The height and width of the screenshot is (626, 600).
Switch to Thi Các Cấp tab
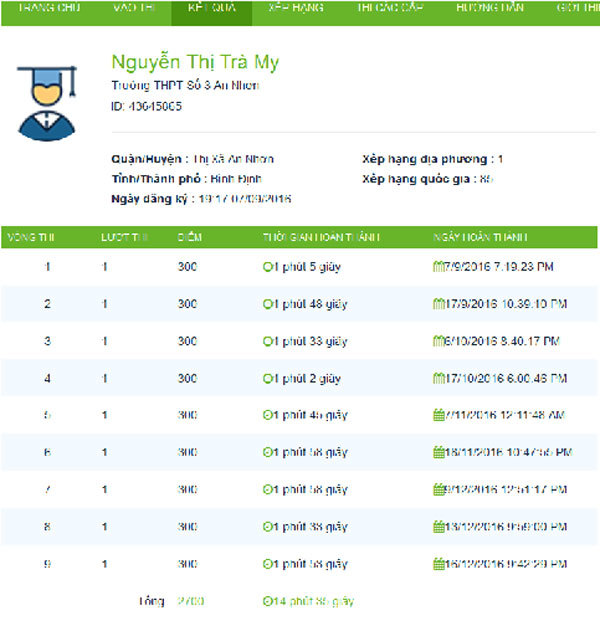pyautogui.click(x=390, y=8)
